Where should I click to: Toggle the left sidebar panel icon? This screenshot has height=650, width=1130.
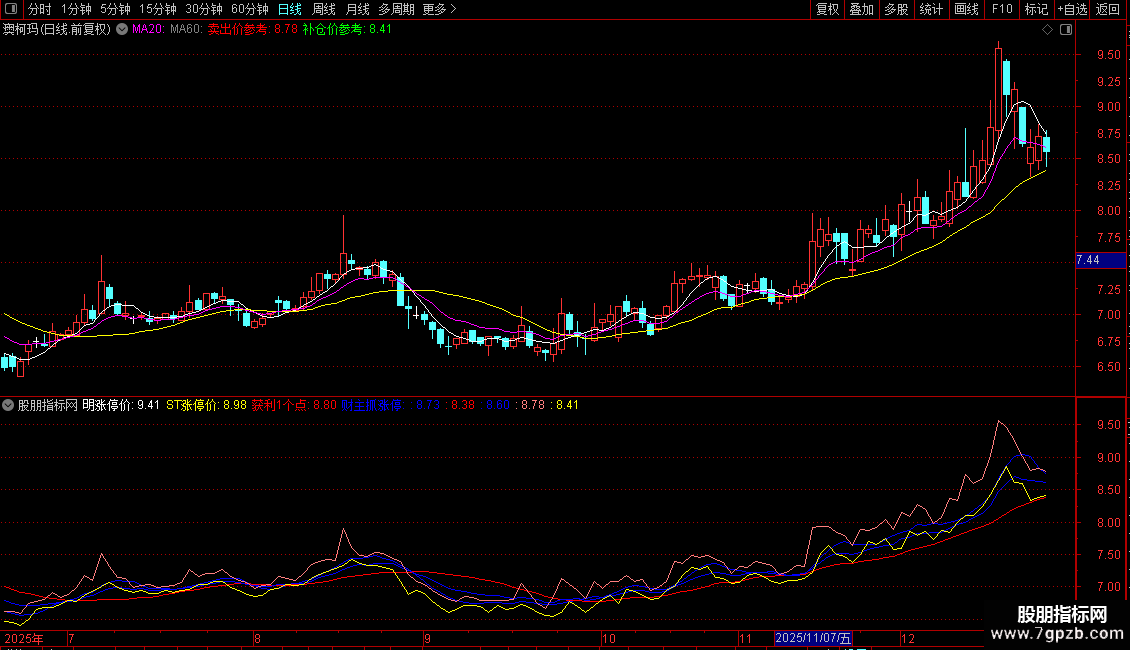click(11, 9)
